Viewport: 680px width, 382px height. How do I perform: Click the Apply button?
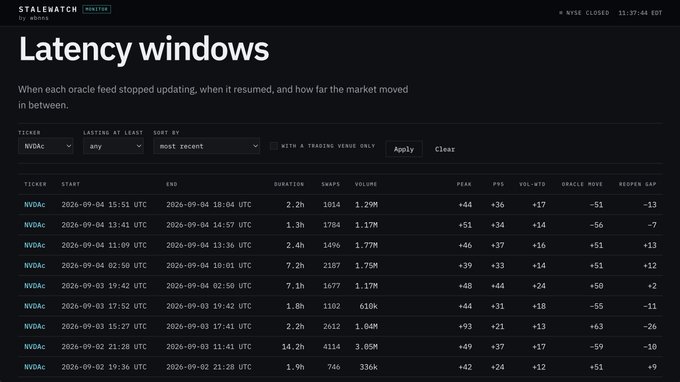(404, 149)
